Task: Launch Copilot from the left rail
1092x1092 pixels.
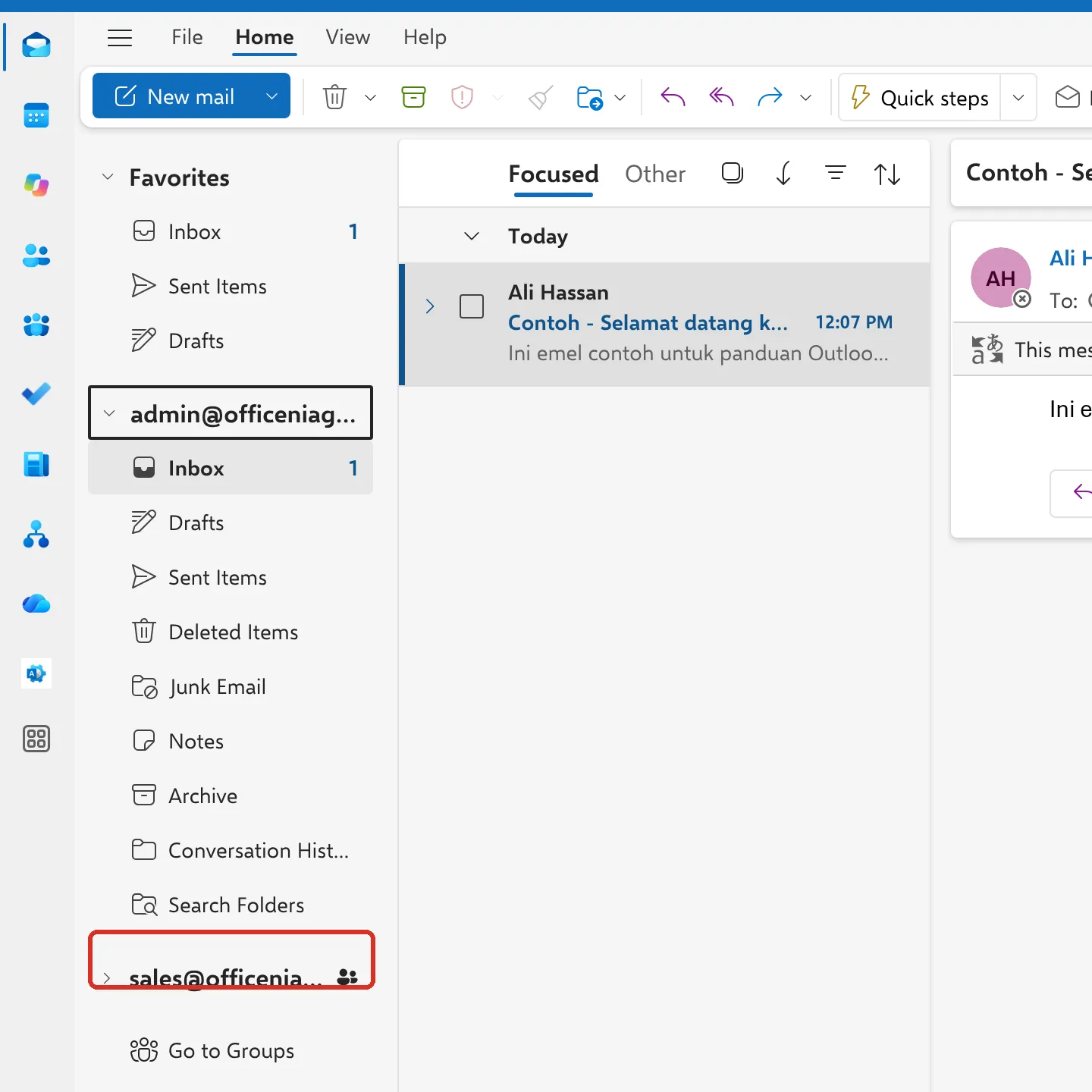Action: (x=36, y=185)
